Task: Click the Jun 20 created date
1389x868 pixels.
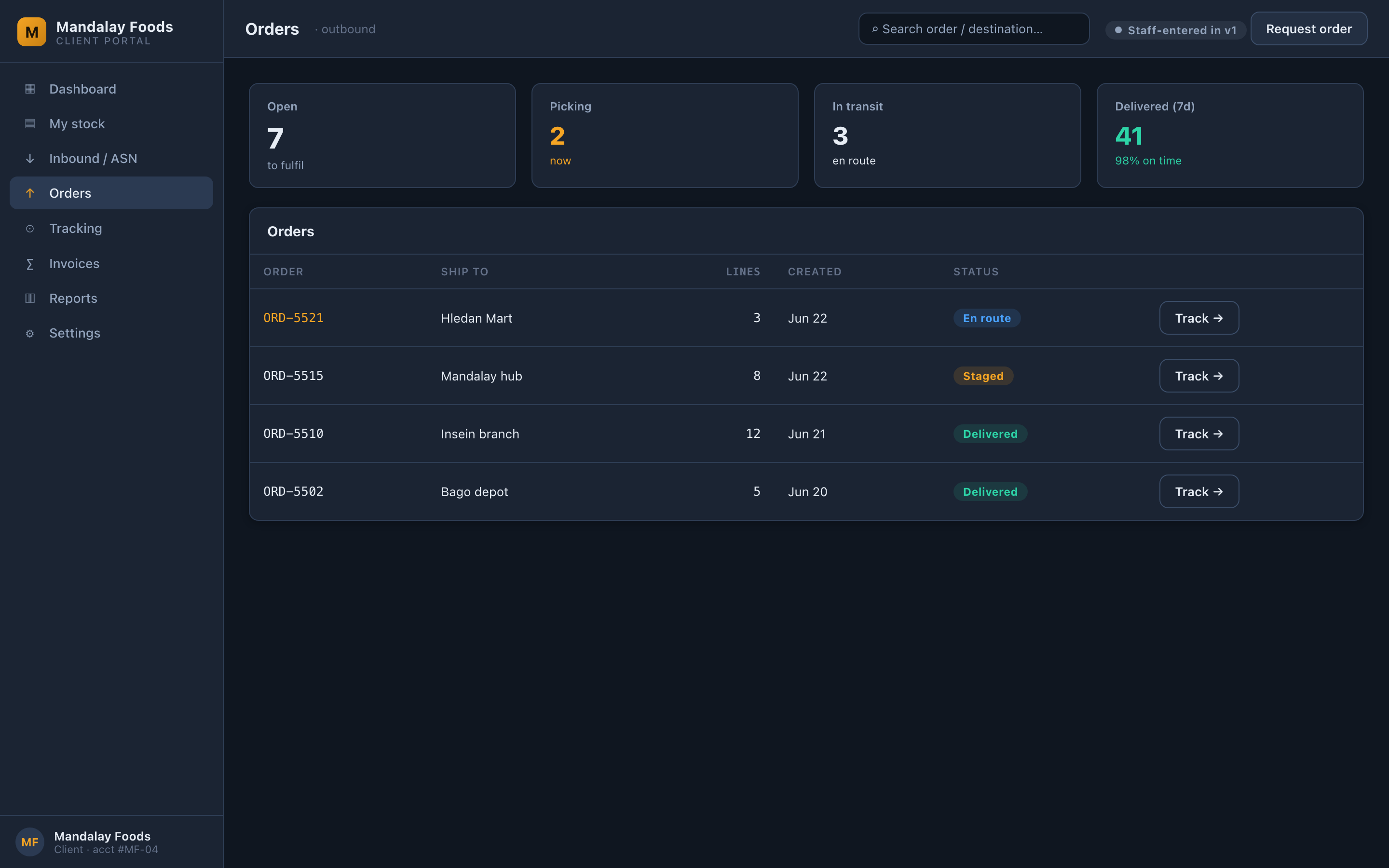Action: [x=807, y=492]
